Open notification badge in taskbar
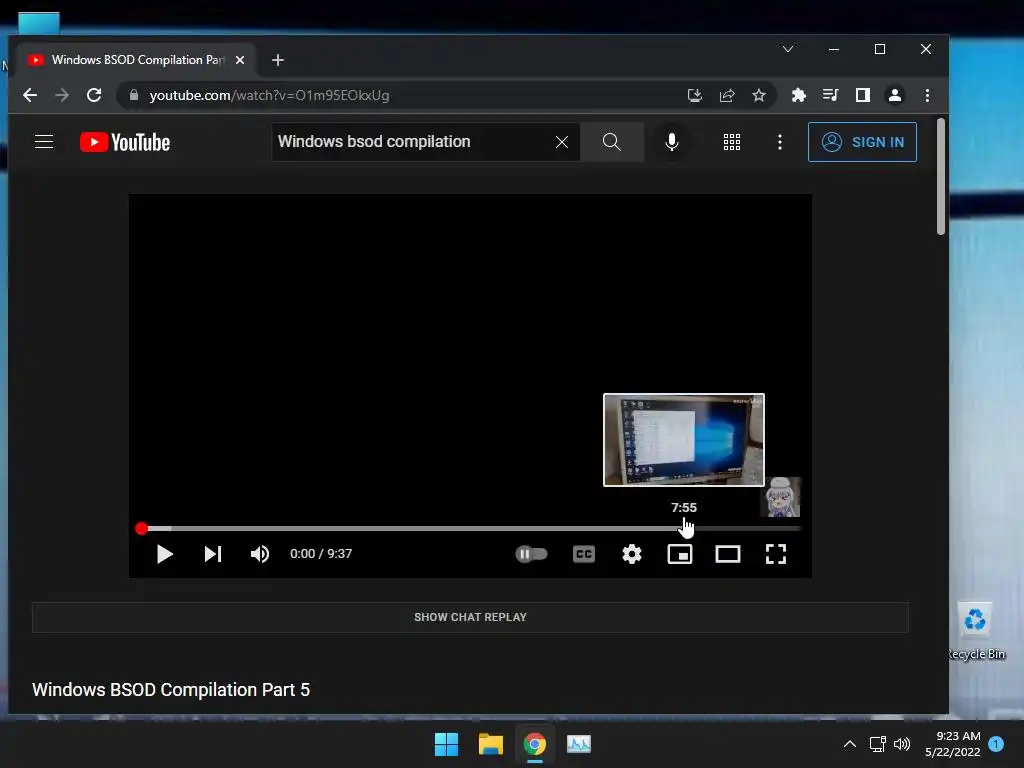The image size is (1024, 768). point(996,744)
